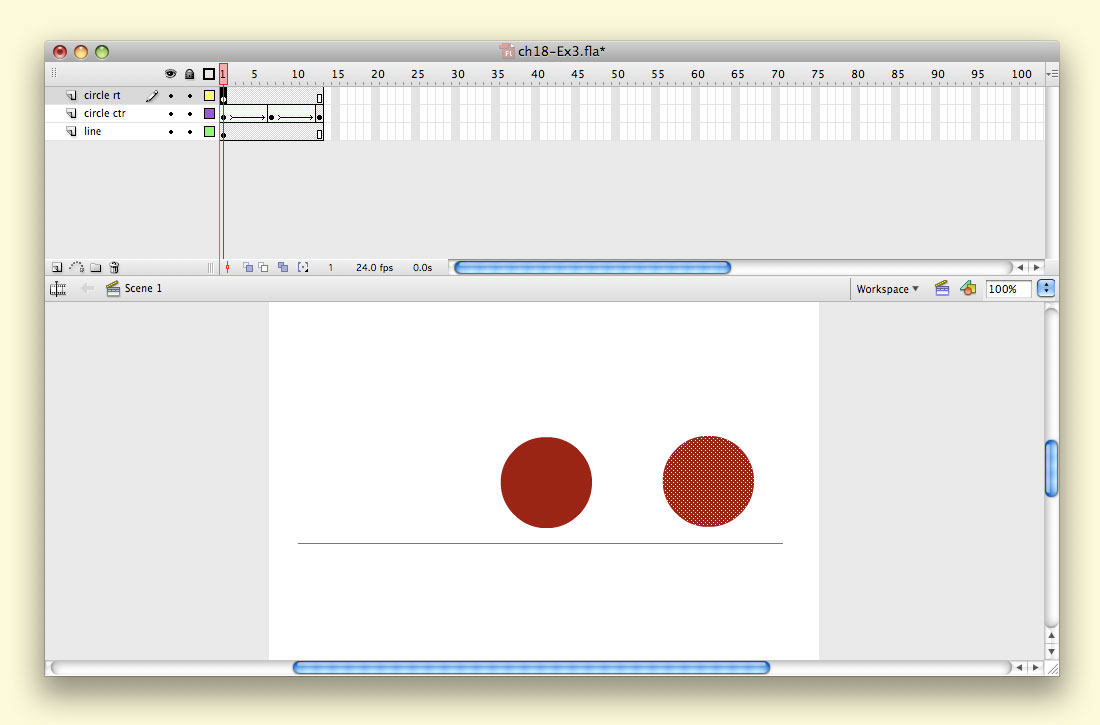1100x725 pixels.
Task: Click the Center Frame icon
Action: click(227, 268)
